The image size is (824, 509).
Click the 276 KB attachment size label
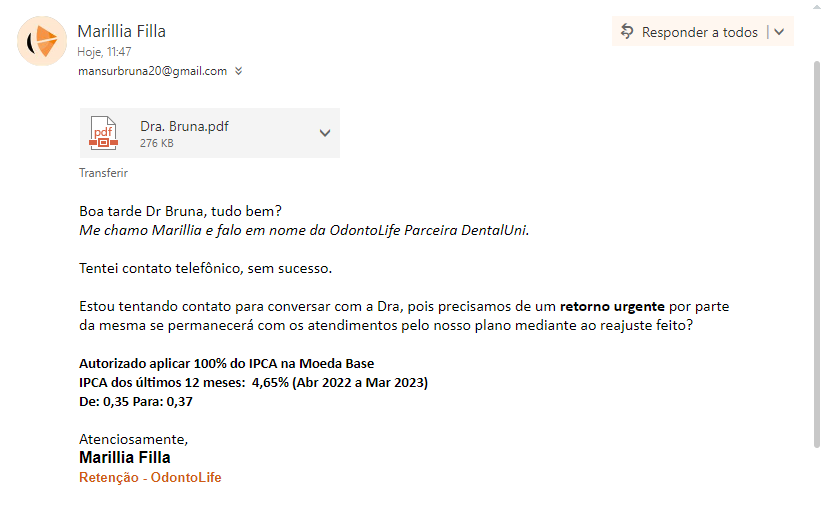157,144
